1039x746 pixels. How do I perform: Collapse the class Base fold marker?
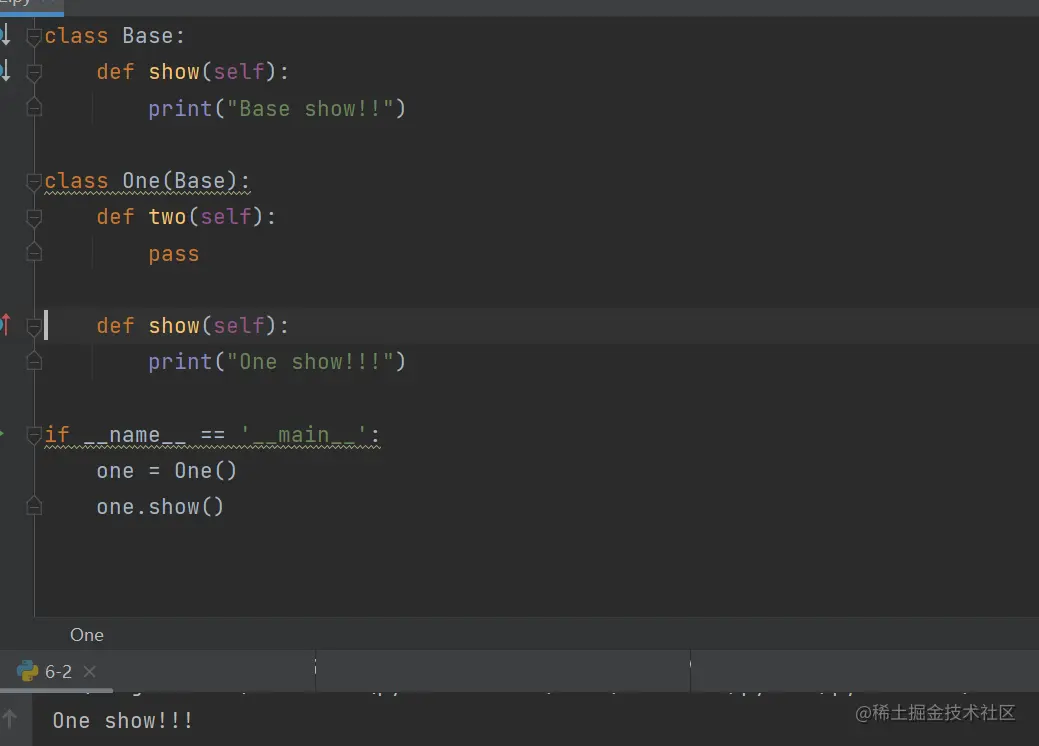(x=34, y=36)
